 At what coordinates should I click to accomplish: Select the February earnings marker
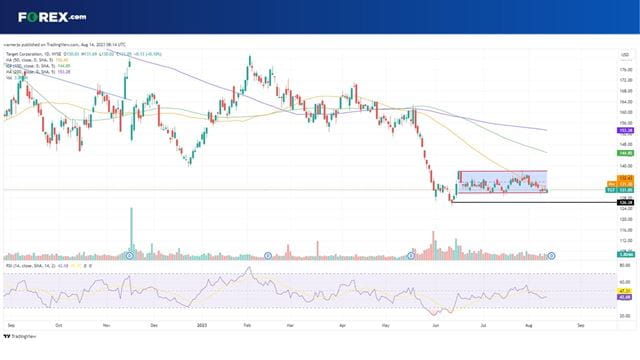coord(268,256)
